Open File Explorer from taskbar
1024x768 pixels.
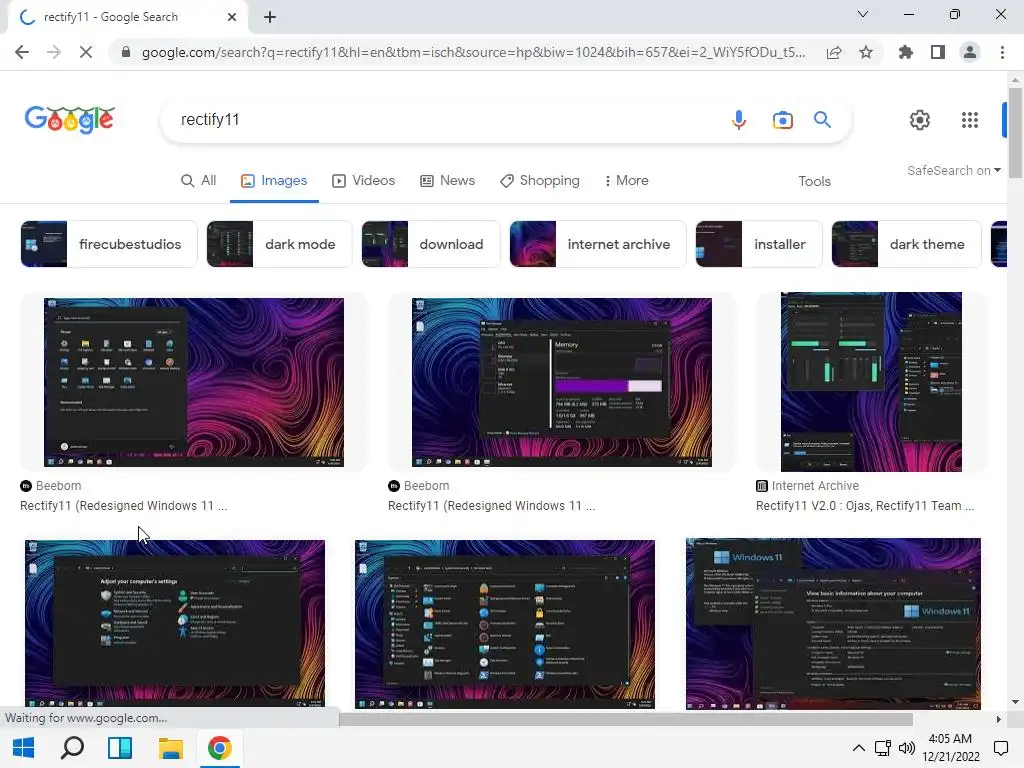[x=170, y=748]
